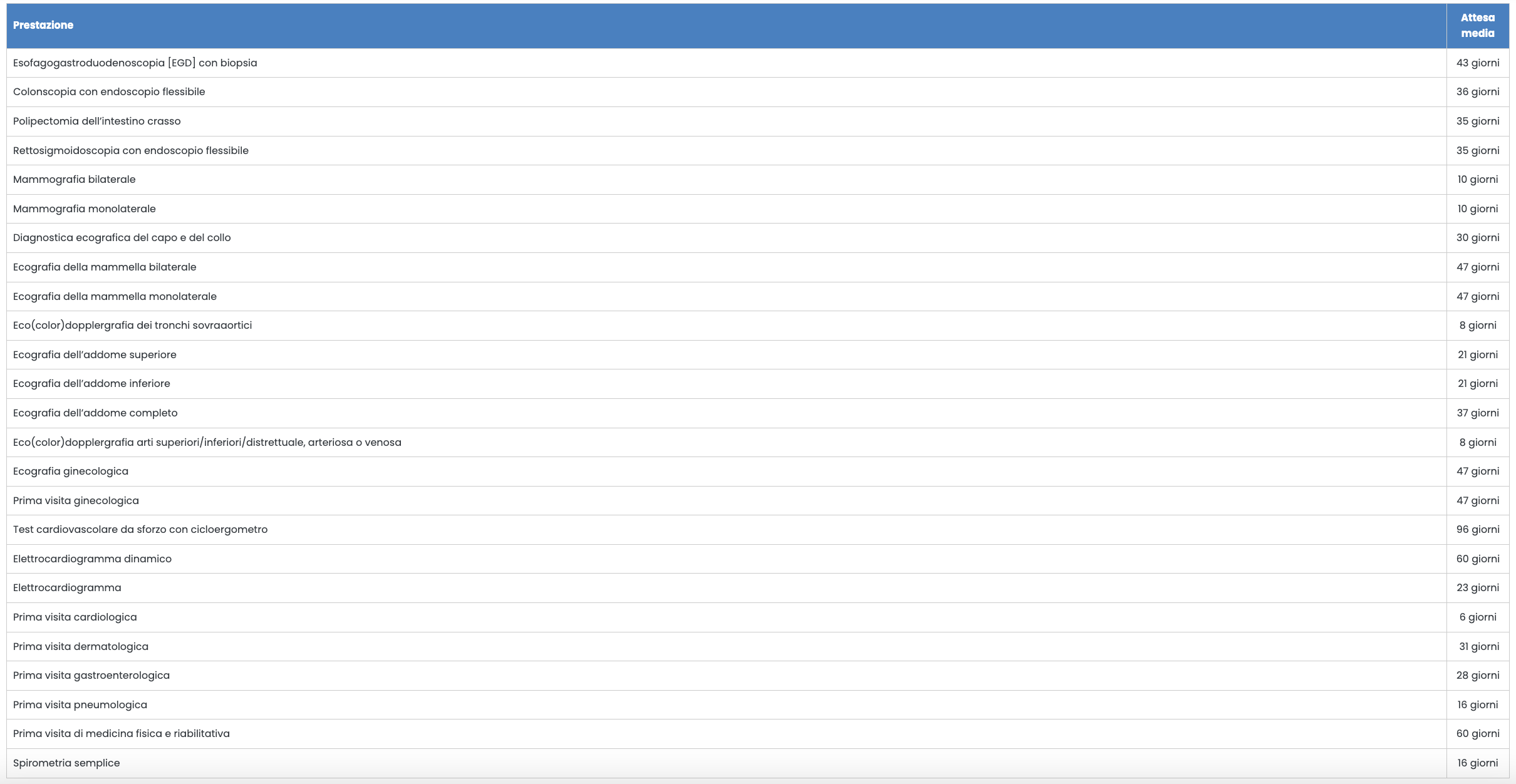Select Eco(color)dopplergrafia dei tronchi sovraaortici text
This screenshot has width=1516, height=784.
coord(133,325)
